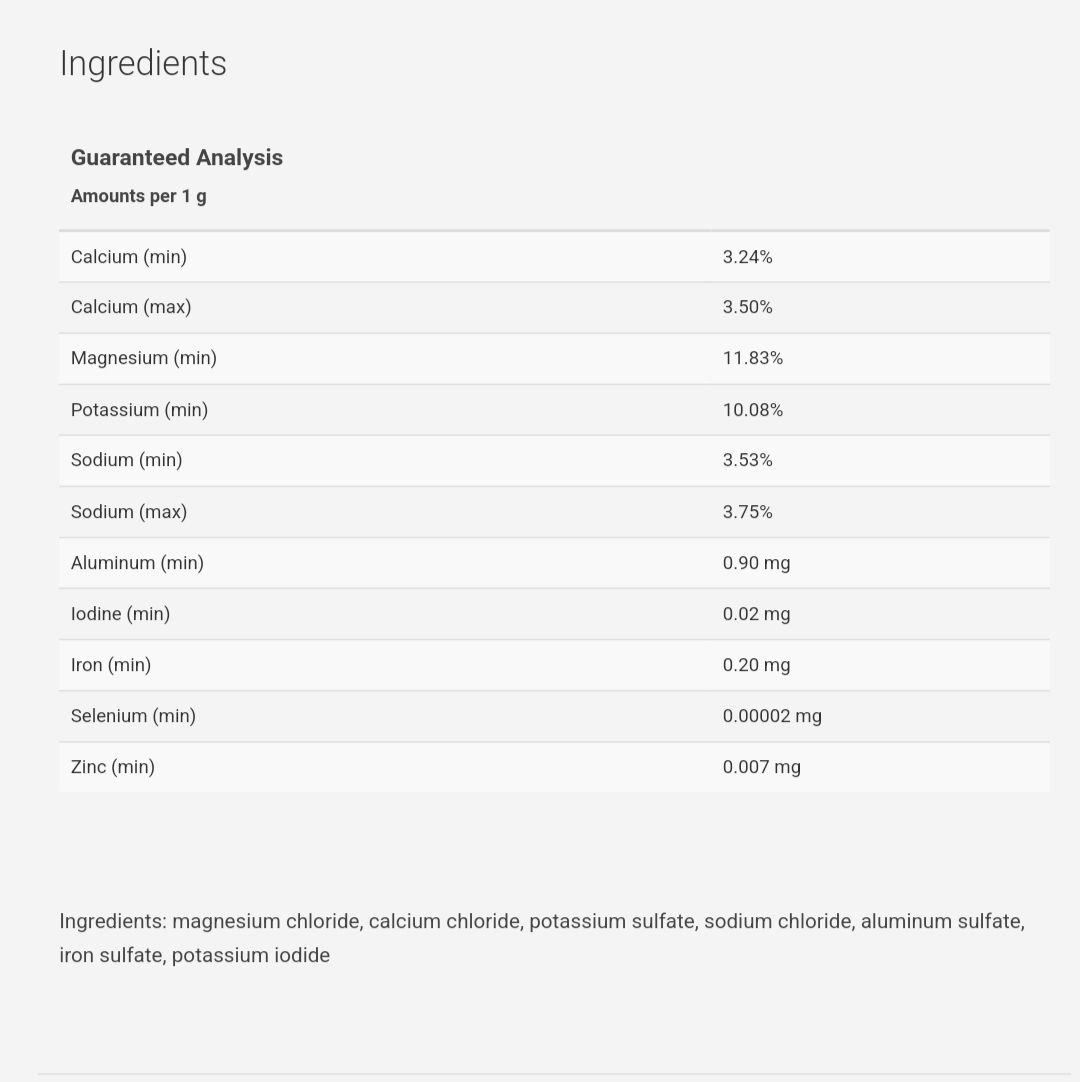This screenshot has height=1082, width=1080.
Task: Select the Calcium (min) row label
Action: tap(129, 257)
